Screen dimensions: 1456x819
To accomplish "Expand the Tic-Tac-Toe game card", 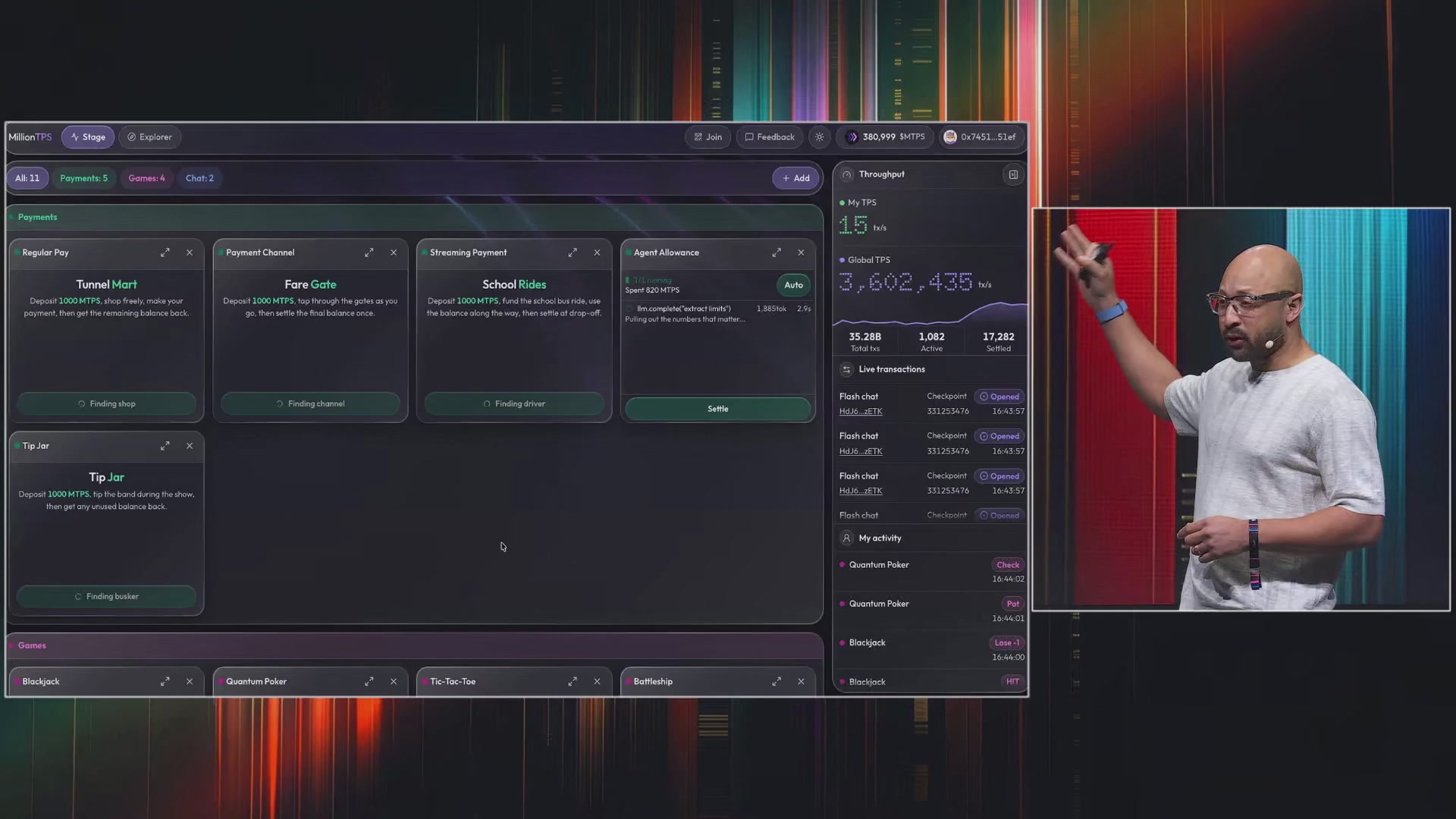I will point(573,682).
